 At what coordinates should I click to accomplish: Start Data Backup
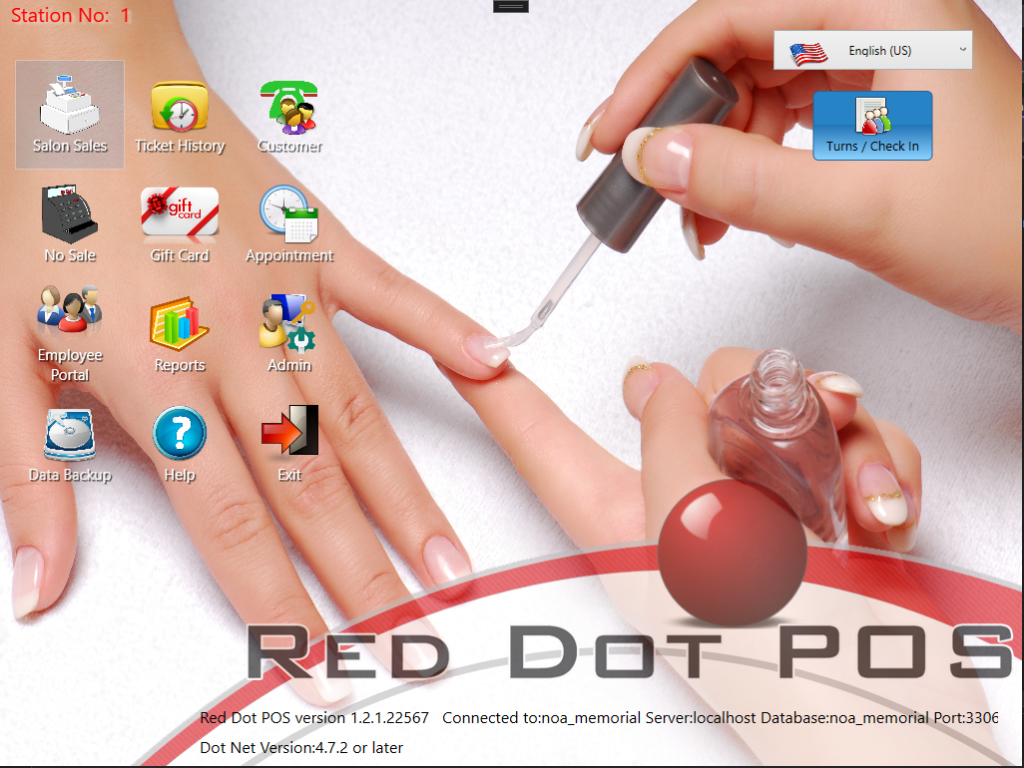70,445
